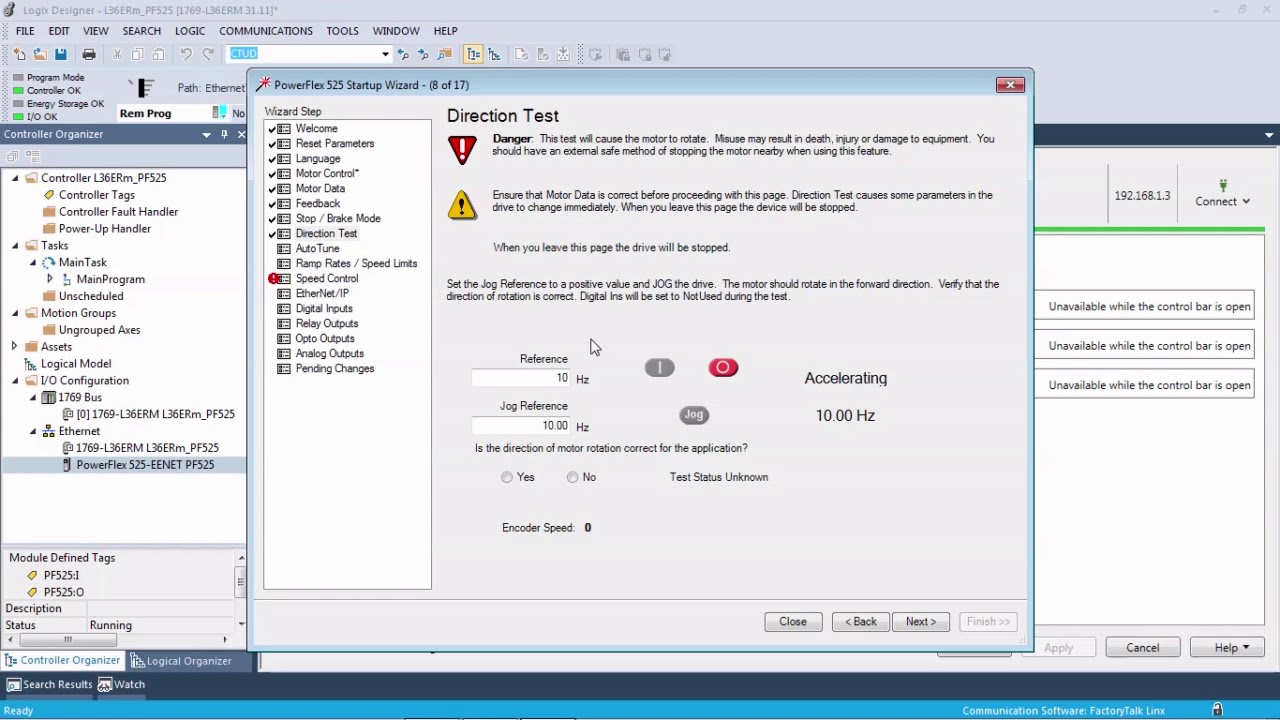Image resolution: width=1280 pixels, height=720 pixels.
Task: Select Yes for rotation direction correct
Action: [507, 478]
